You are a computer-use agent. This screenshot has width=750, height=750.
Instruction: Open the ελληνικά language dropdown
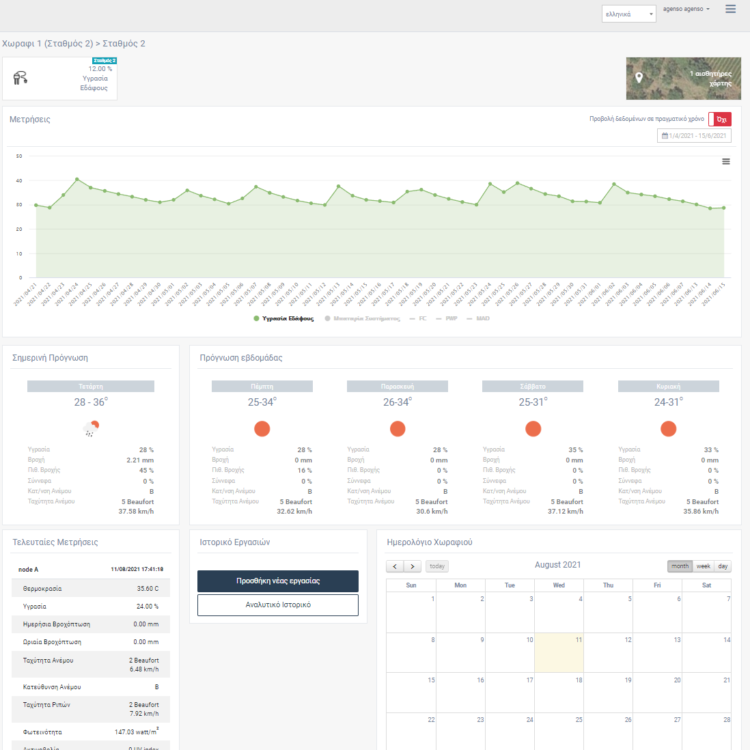629,14
